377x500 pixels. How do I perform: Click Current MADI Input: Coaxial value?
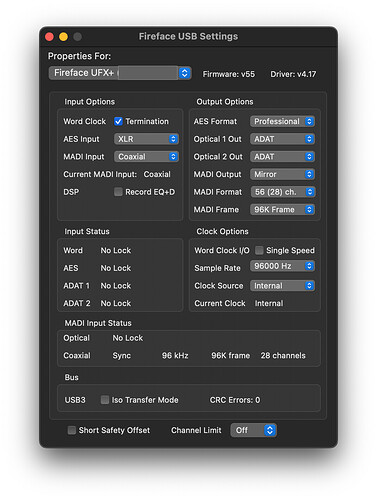click(157, 174)
